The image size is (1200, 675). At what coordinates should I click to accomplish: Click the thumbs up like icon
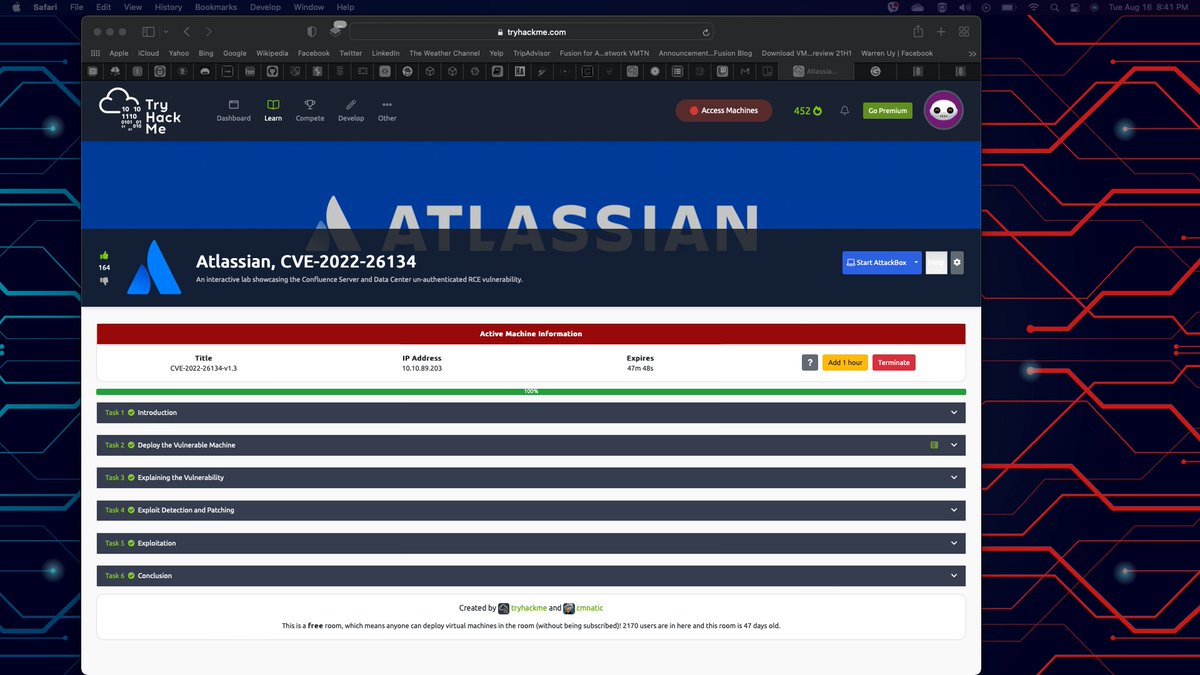104,256
